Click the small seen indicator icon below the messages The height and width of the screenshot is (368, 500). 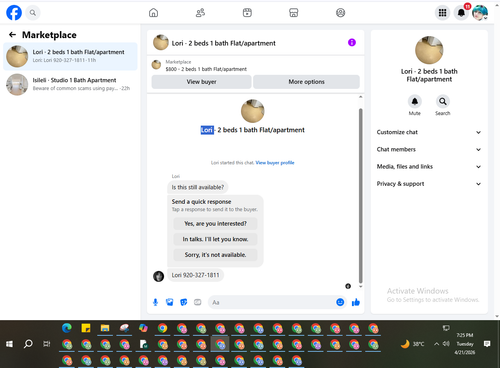click(x=348, y=286)
